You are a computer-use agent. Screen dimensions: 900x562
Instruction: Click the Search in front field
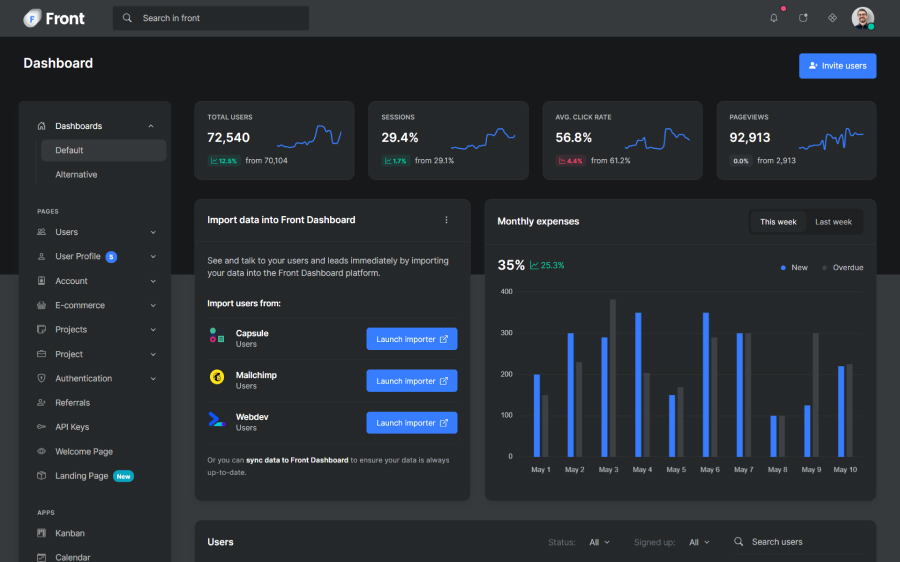210,18
